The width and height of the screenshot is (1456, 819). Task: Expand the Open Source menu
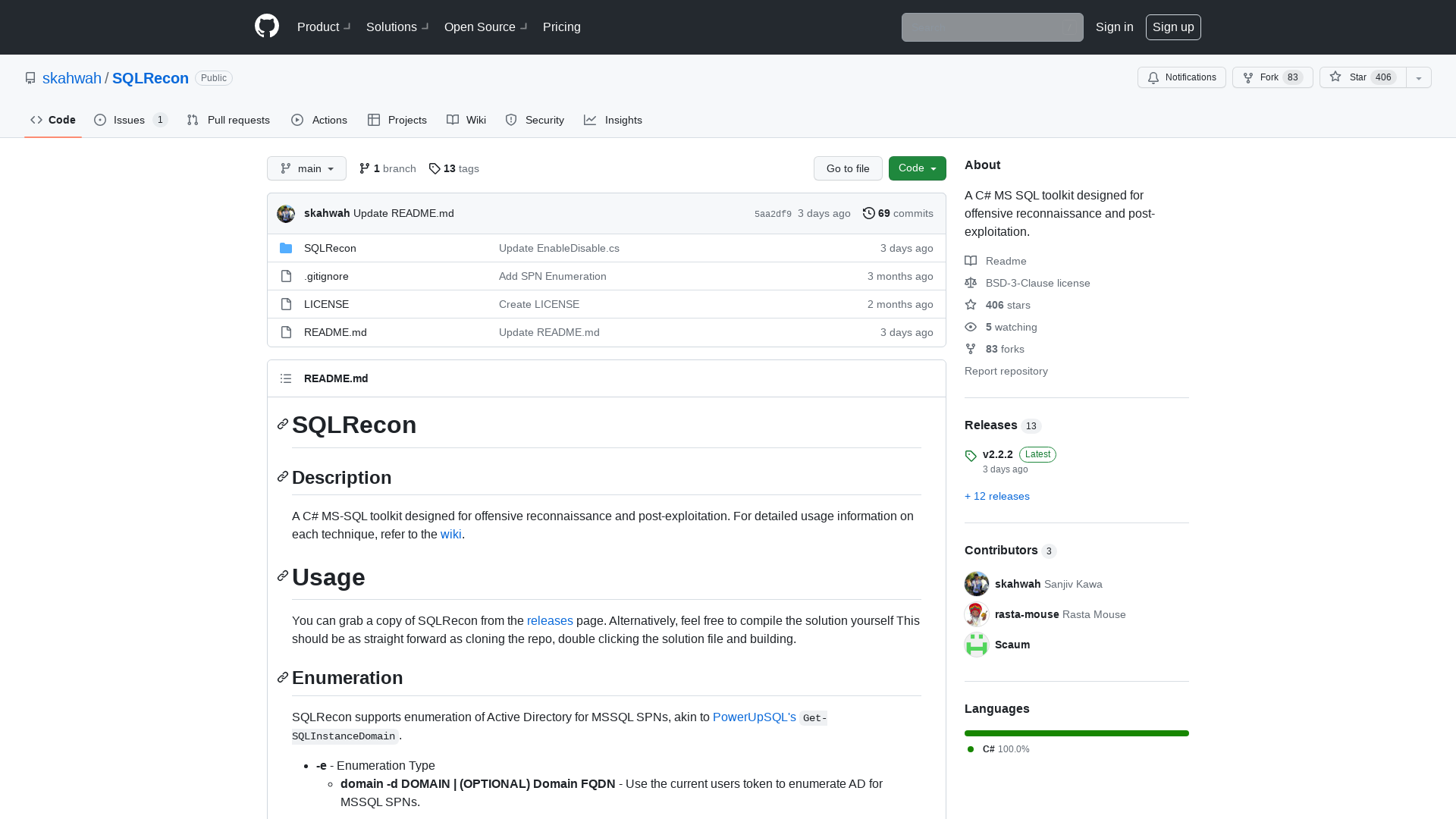point(485,27)
